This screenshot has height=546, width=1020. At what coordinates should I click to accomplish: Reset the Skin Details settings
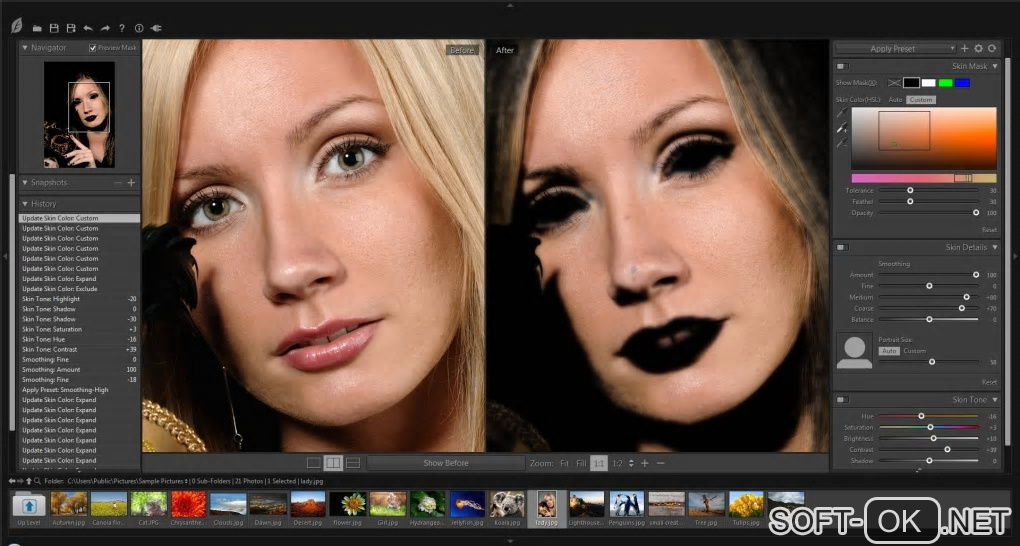(989, 382)
